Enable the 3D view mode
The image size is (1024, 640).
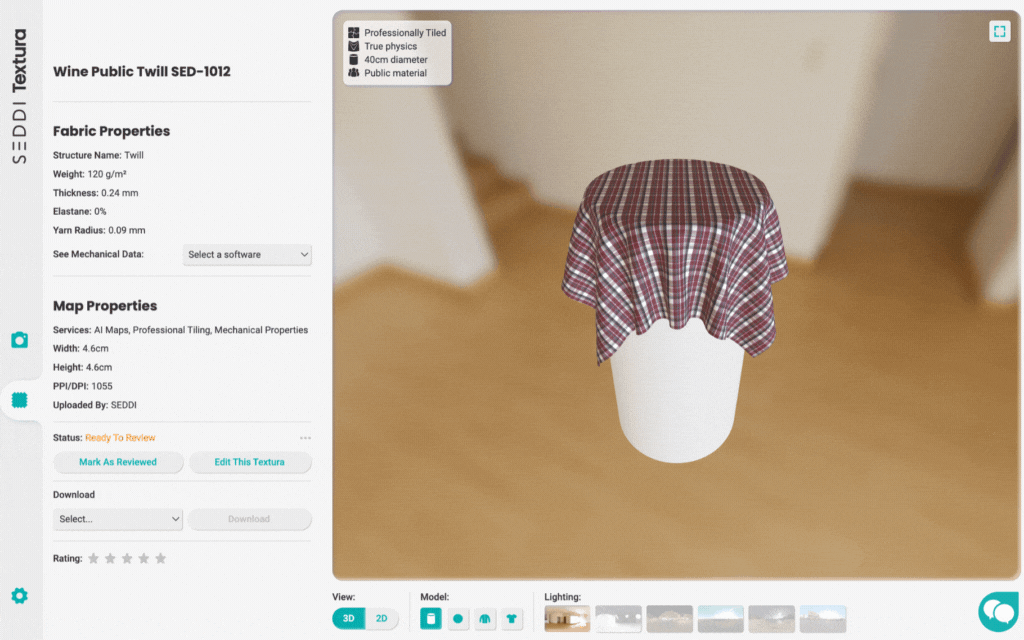point(347,618)
